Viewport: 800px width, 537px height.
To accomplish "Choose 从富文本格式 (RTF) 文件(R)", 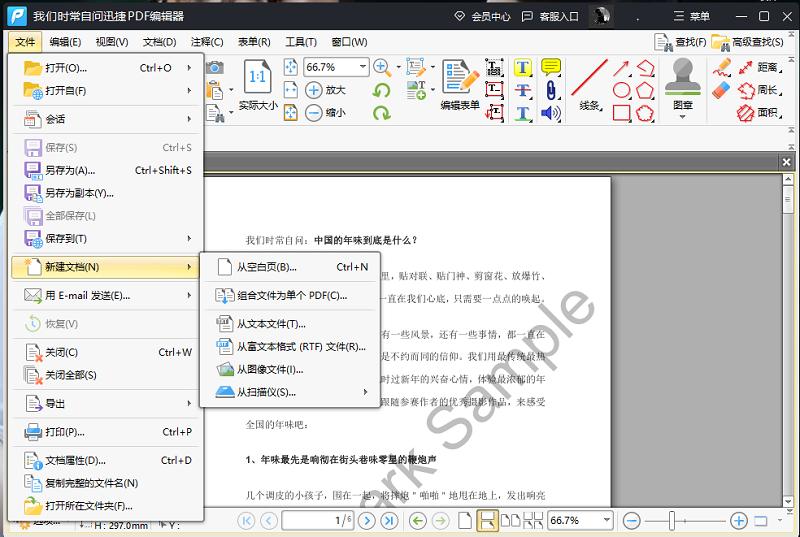I will (292, 347).
